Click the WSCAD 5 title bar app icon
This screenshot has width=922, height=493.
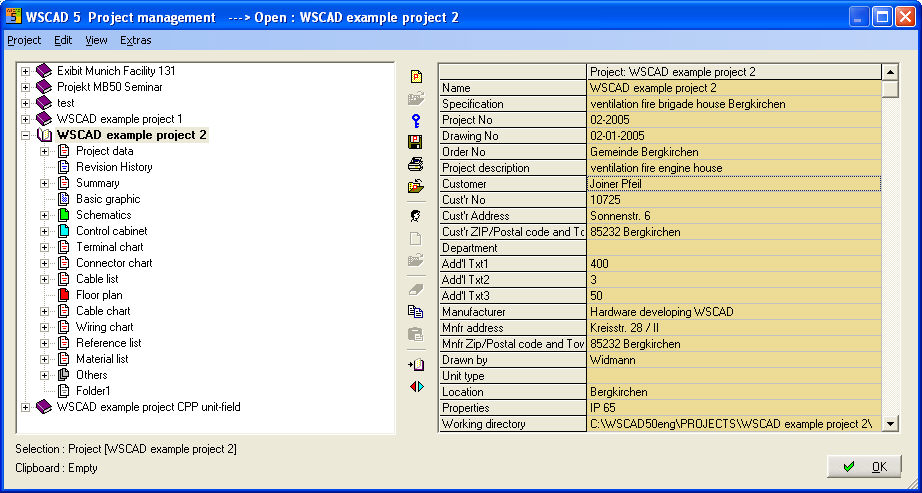[x=13, y=16]
